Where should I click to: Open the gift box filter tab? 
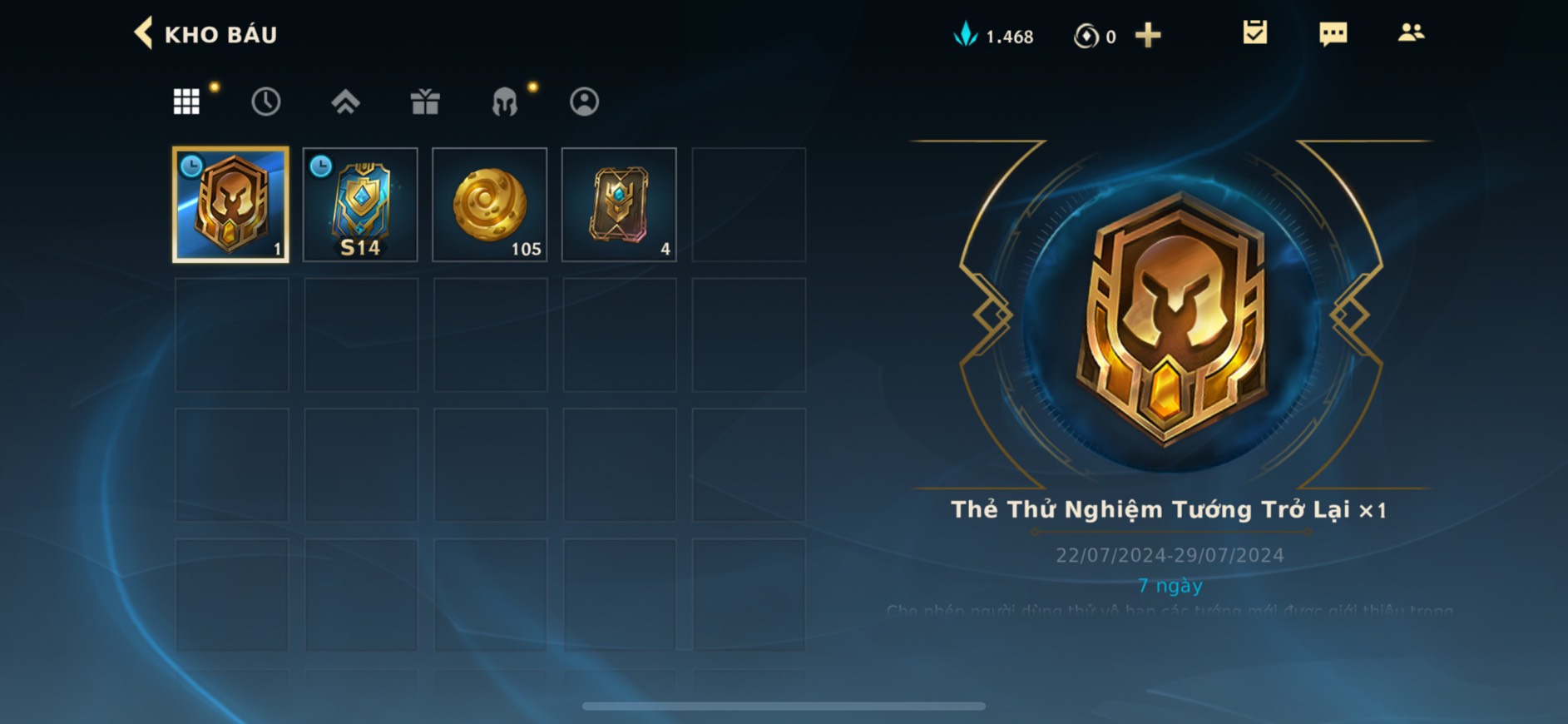[x=425, y=102]
